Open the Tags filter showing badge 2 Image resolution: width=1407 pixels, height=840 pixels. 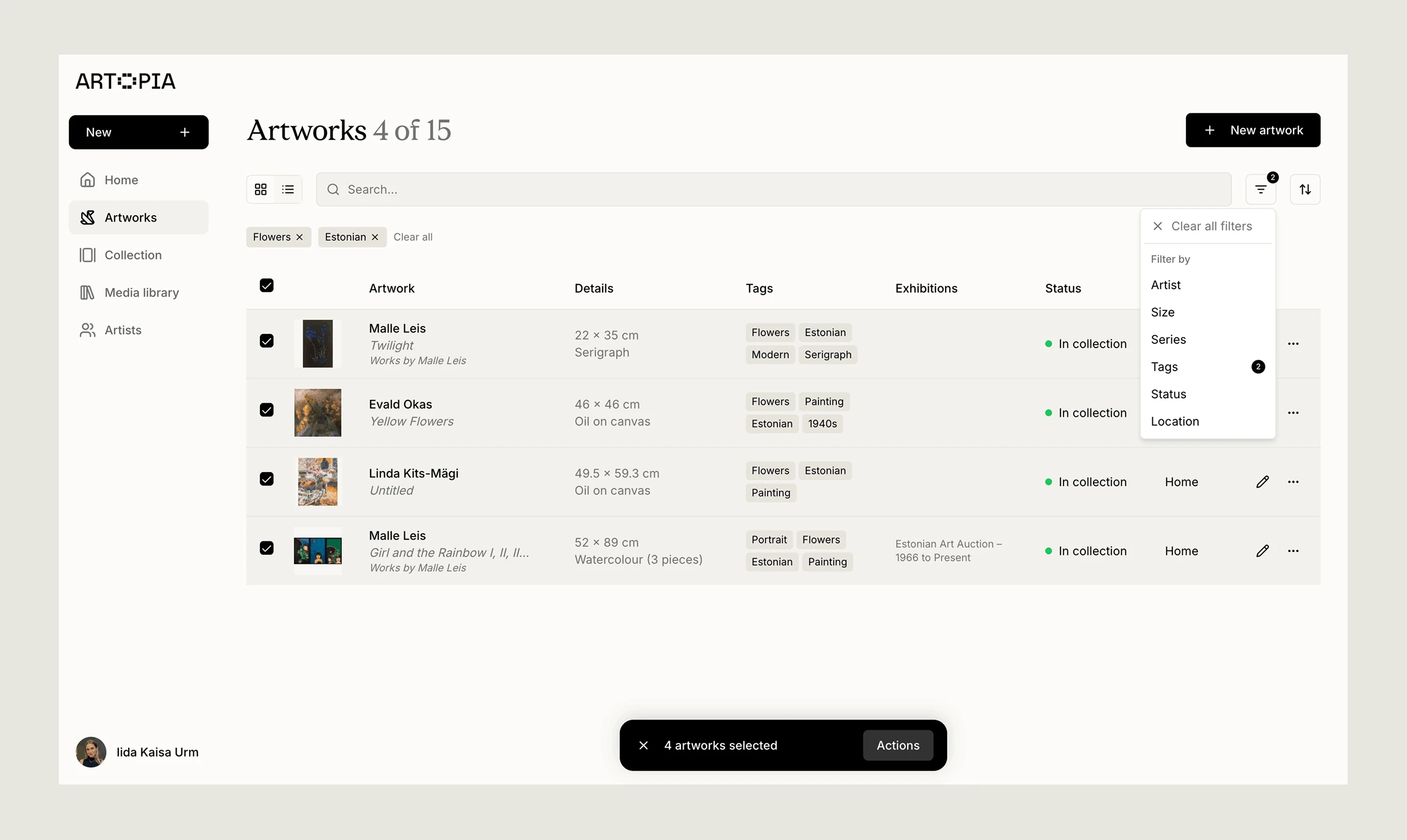[x=1164, y=367]
